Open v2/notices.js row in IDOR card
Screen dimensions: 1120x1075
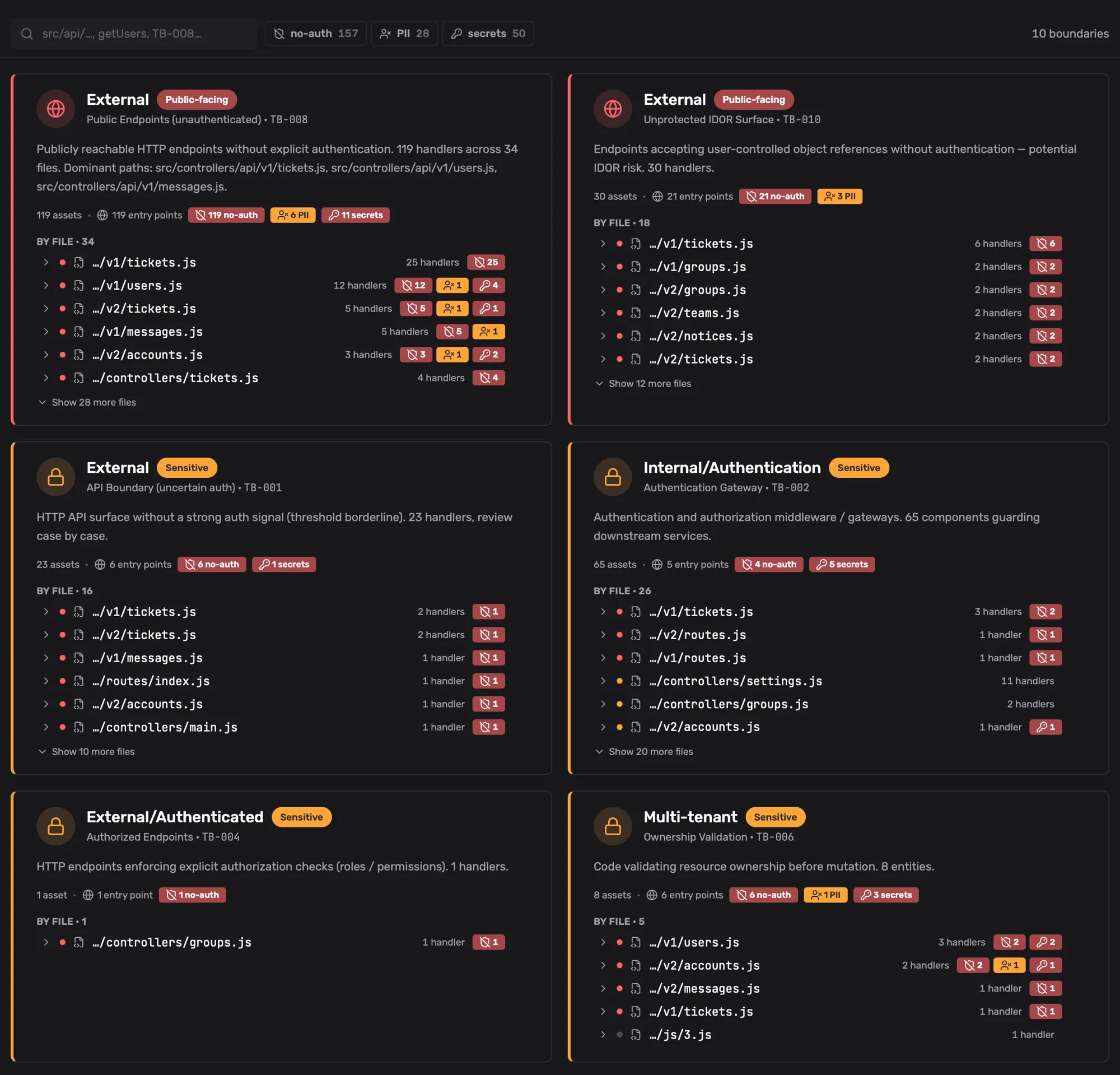pyautogui.click(x=829, y=336)
